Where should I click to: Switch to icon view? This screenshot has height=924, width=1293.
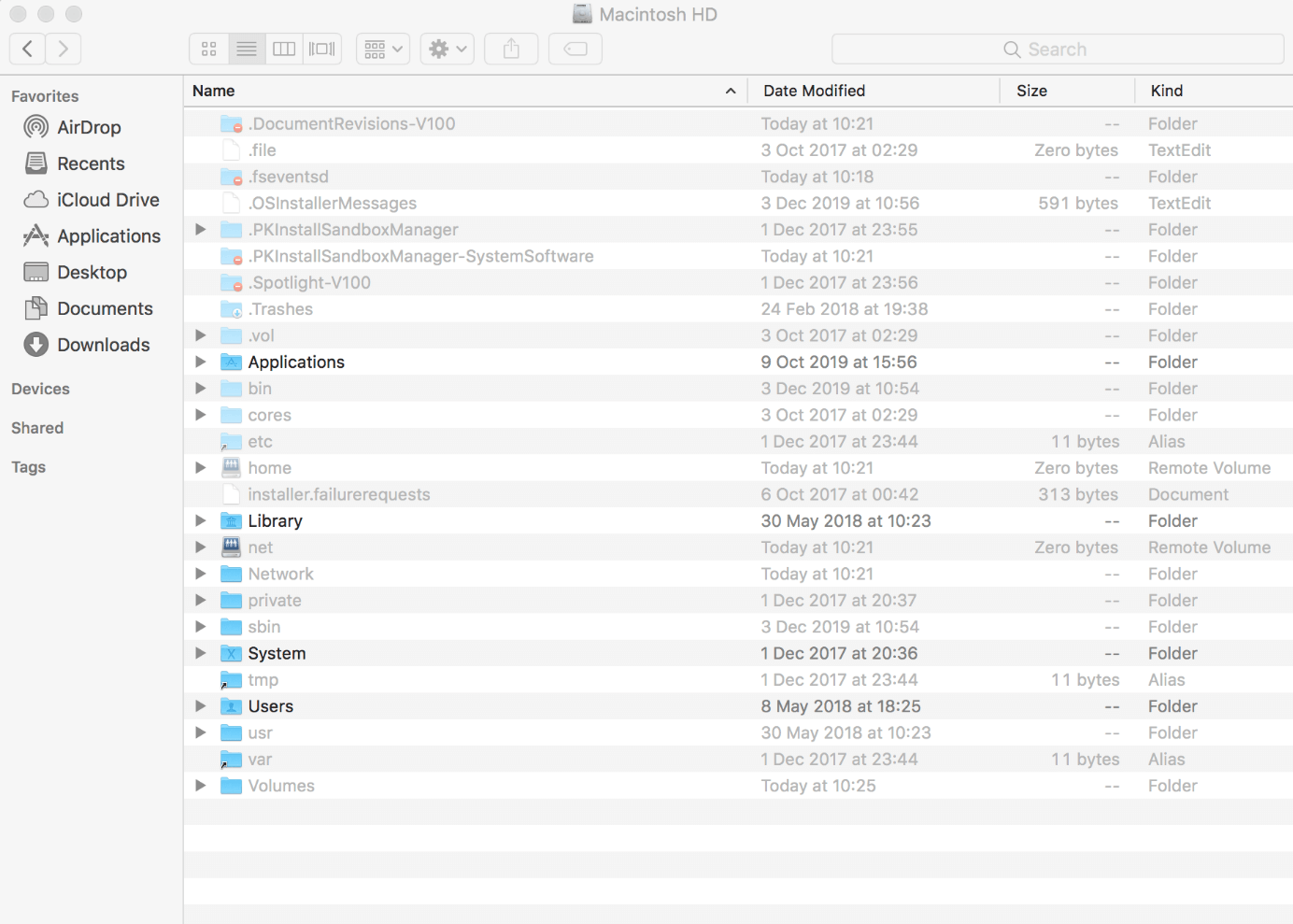[x=208, y=49]
